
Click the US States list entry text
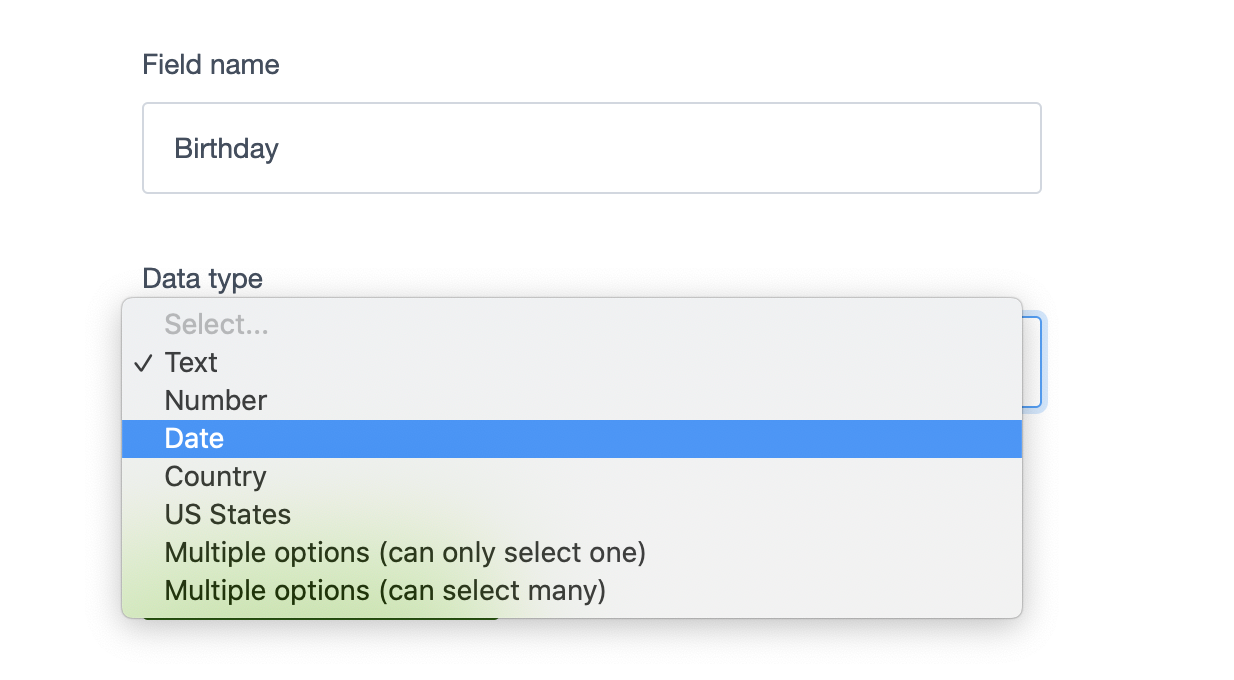(x=228, y=515)
